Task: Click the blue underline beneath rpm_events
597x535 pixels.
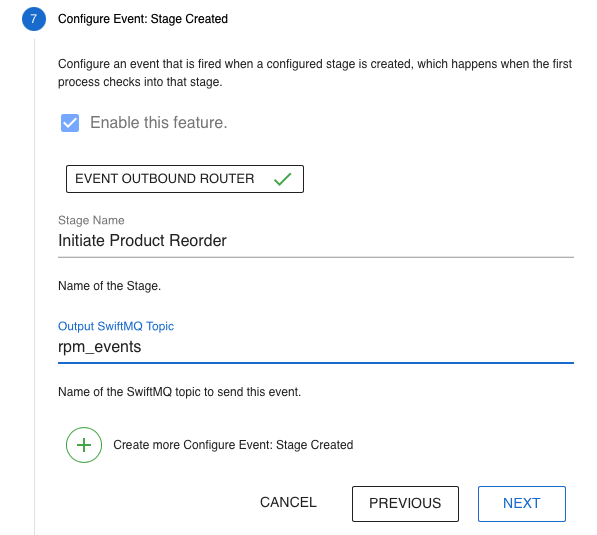Action: point(316,363)
